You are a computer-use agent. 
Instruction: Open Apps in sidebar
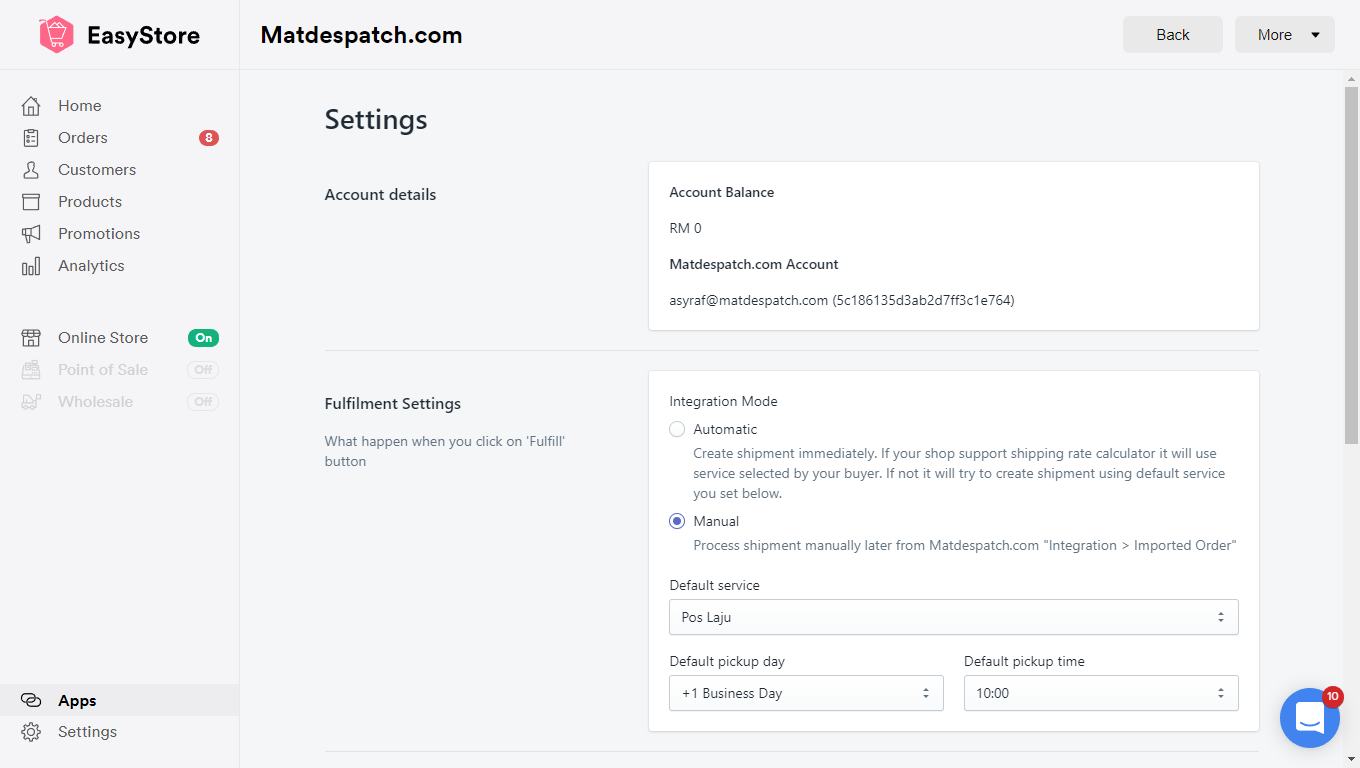pyautogui.click(x=77, y=700)
